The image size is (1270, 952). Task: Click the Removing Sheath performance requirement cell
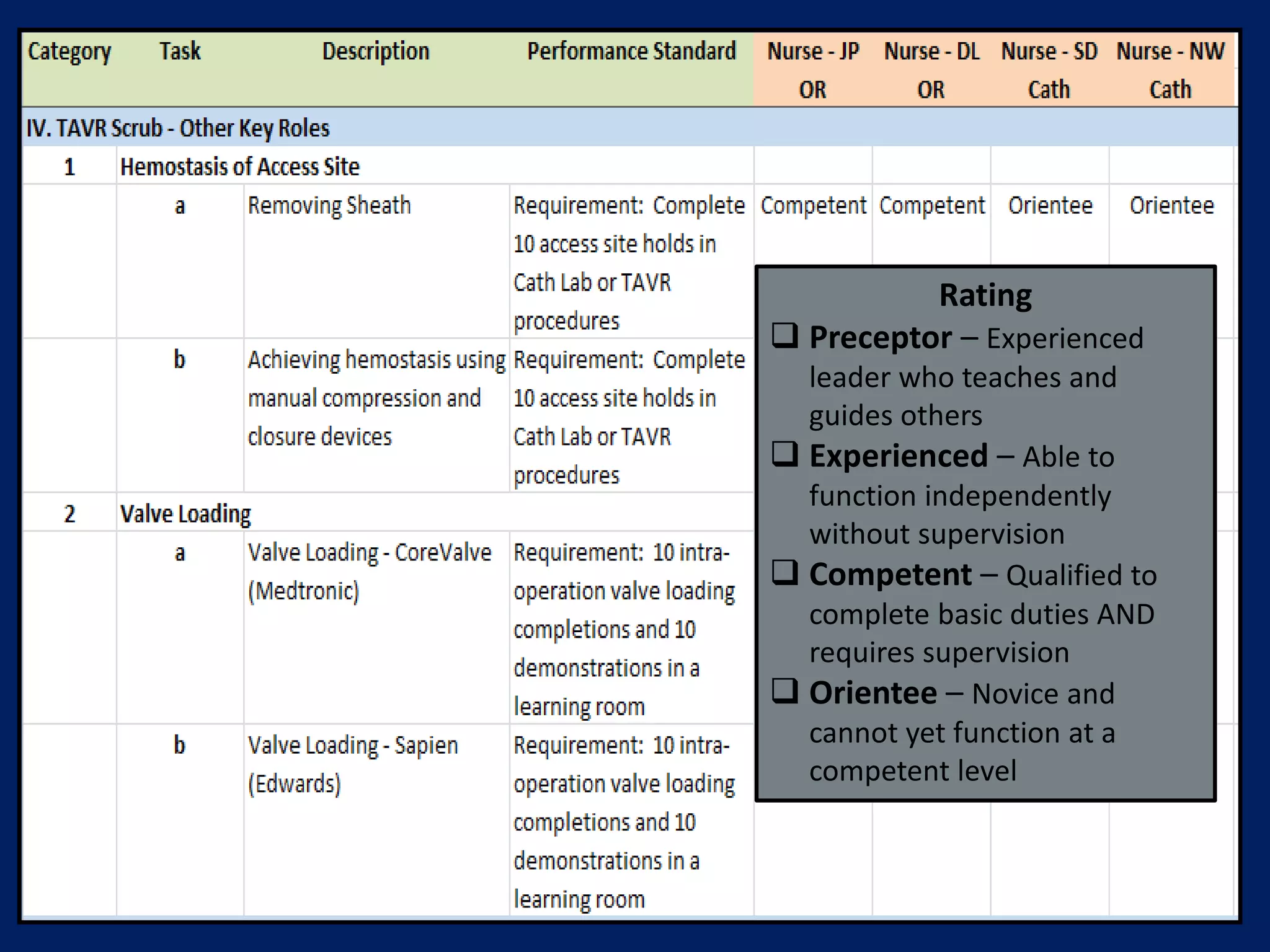coord(631,261)
